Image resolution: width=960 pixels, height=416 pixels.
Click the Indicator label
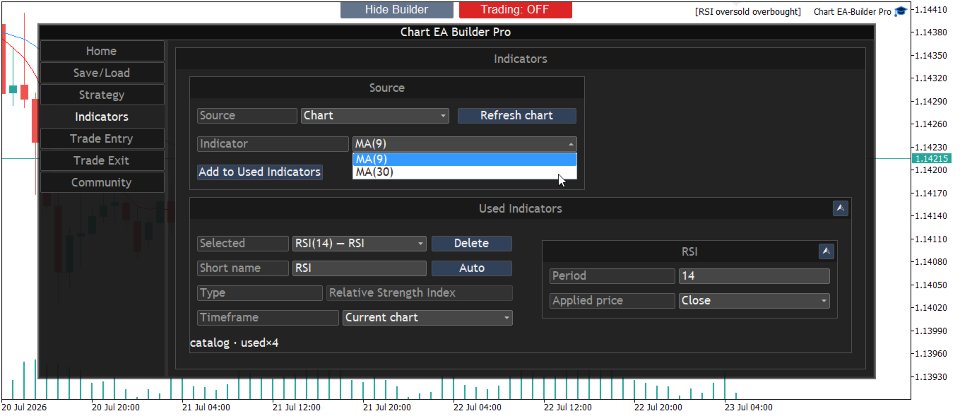click(x=272, y=144)
